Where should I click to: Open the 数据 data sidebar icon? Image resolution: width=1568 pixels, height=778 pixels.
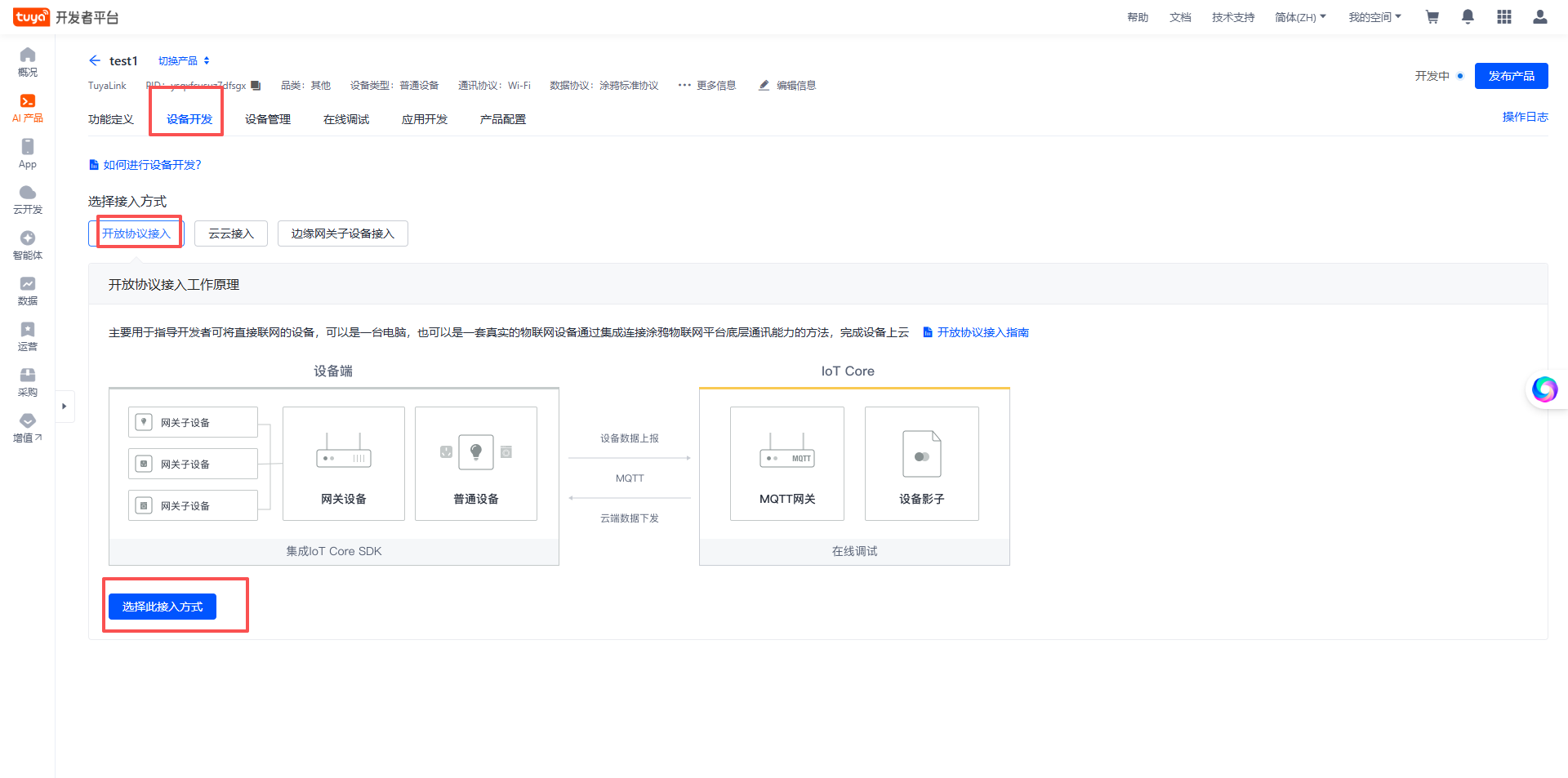pyautogui.click(x=28, y=291)
